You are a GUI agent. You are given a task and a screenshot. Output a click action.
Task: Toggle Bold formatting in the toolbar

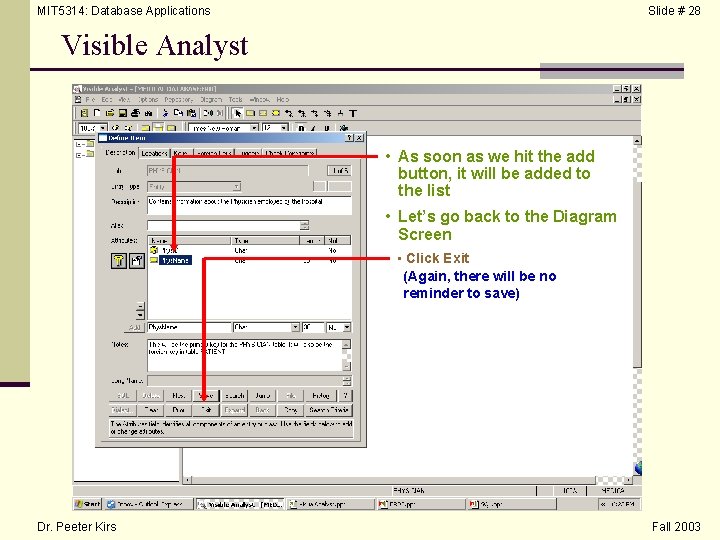[301, 128]
